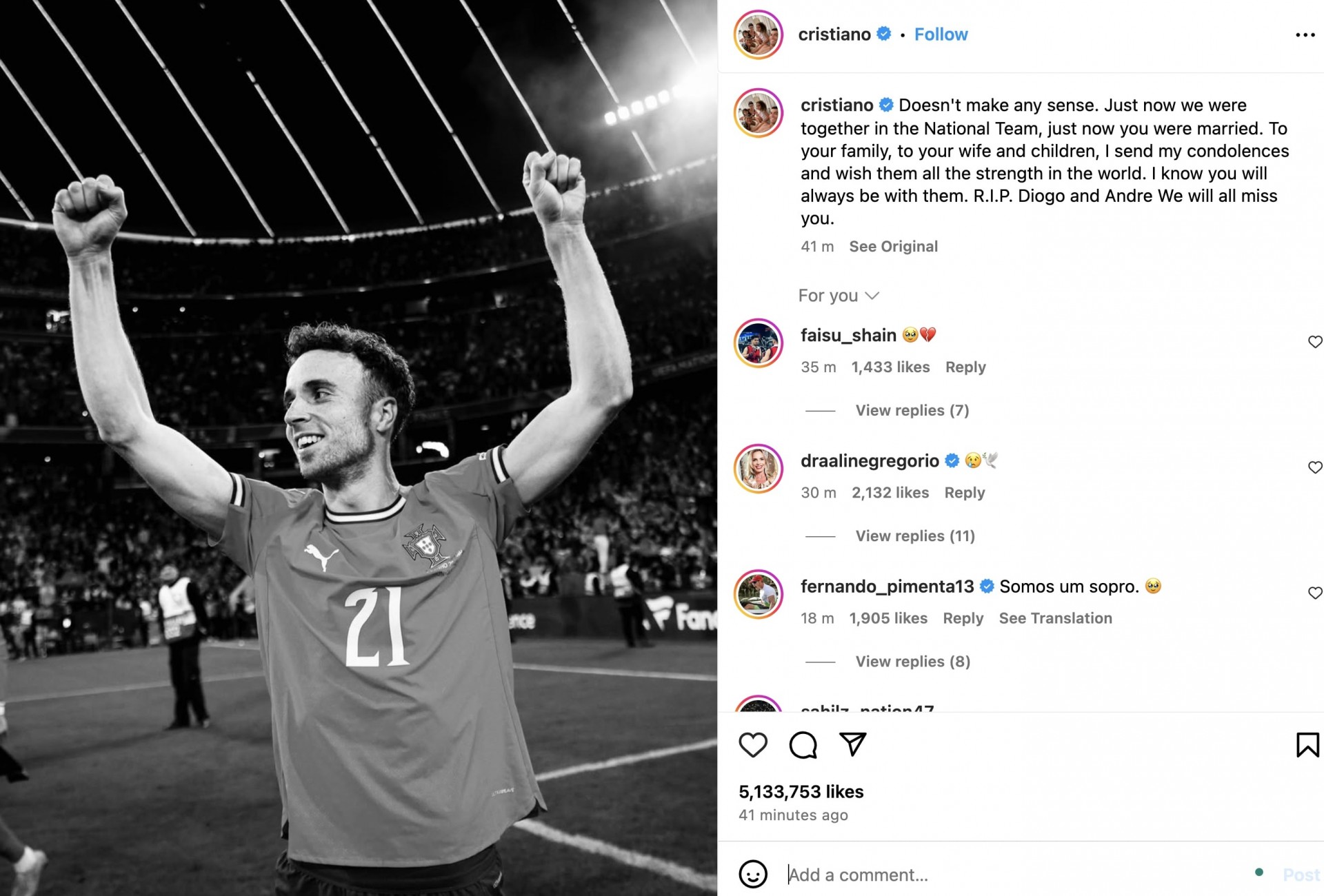1324x896 pixels.
Task: Open See Translation for fernando_pimenta13's comment
Action: pyautogui.click(x=1055, y=618)
